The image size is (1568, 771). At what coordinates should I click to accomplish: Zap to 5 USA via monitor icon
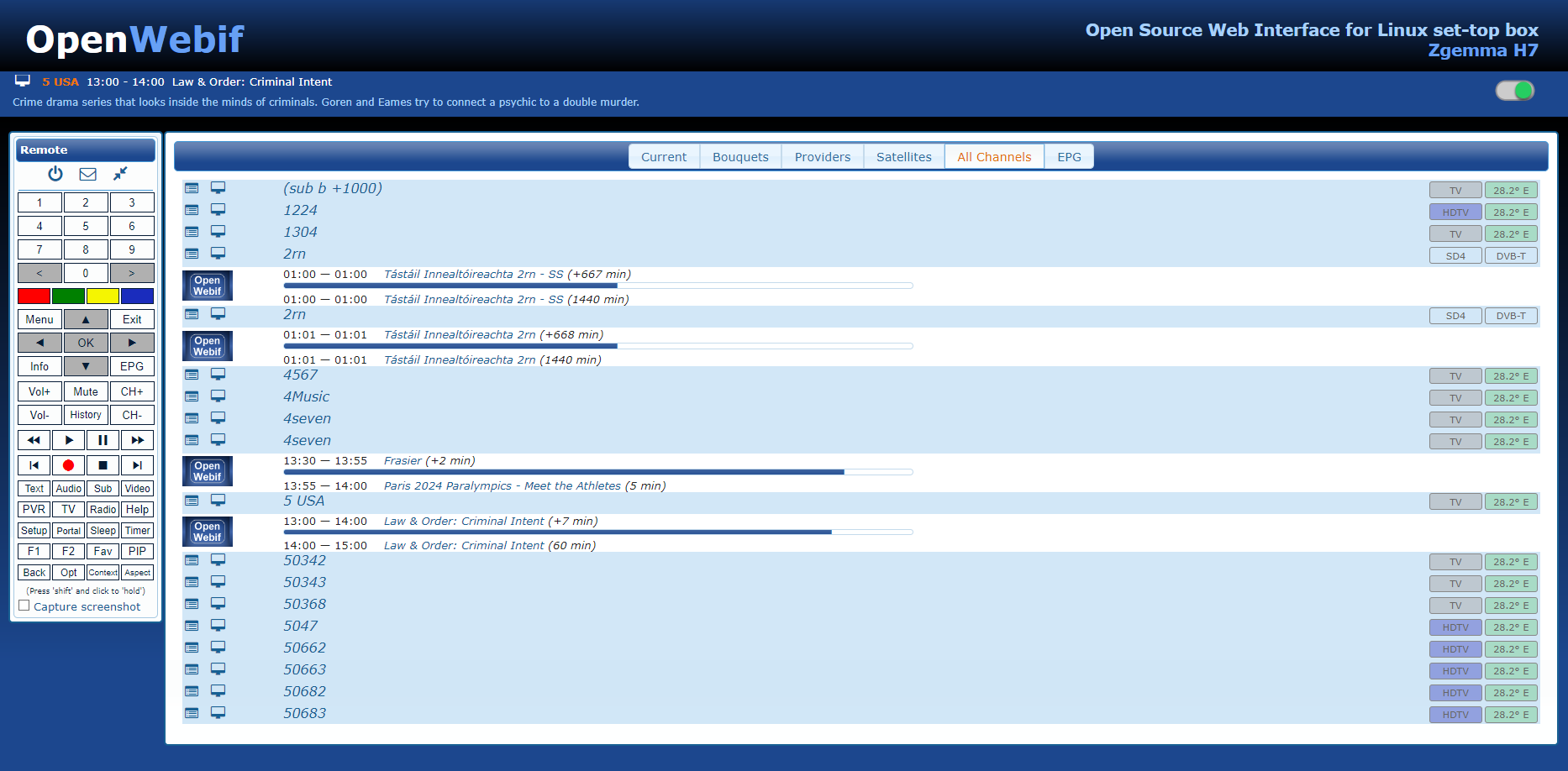tap(218, 501)
